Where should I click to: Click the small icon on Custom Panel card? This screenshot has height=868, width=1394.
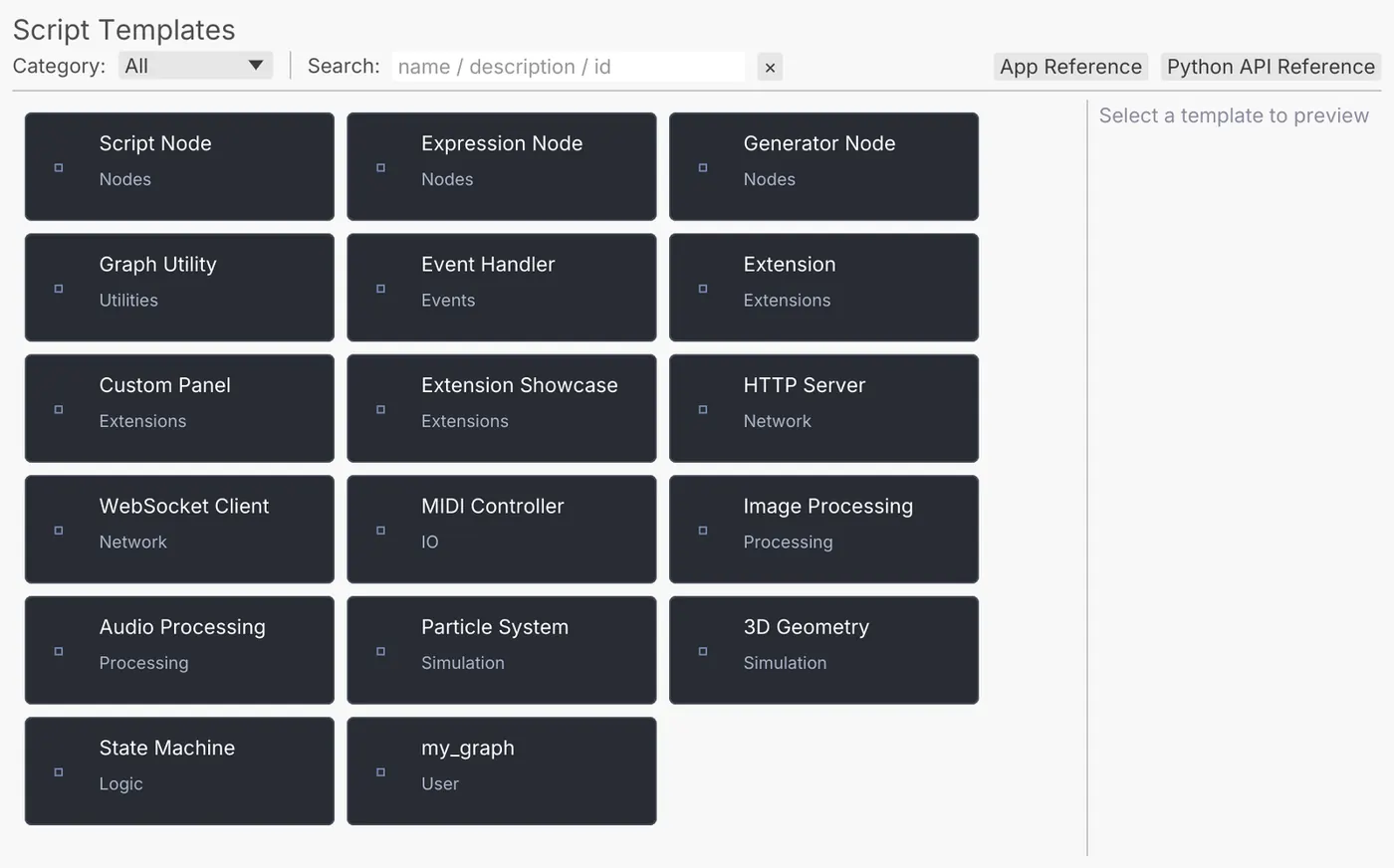tap(59, 409)
